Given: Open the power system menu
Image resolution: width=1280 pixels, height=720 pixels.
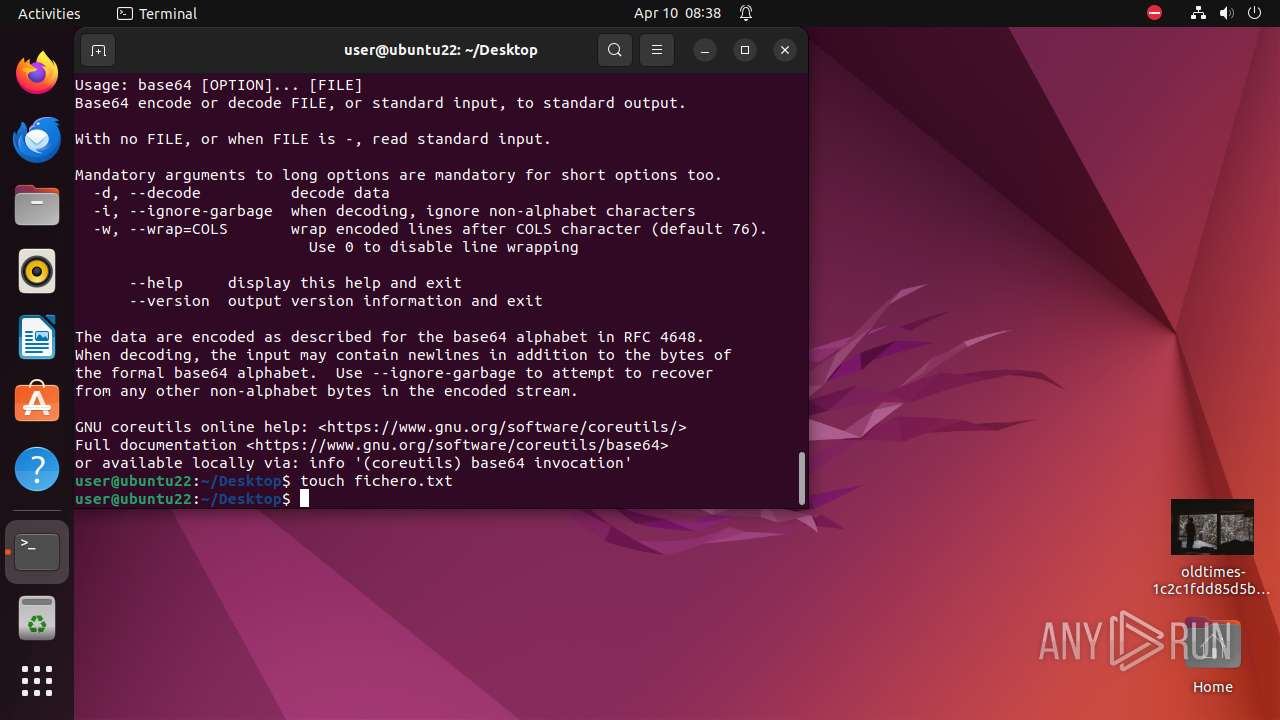Looking at the screenshot, I should coord(1254,13).
